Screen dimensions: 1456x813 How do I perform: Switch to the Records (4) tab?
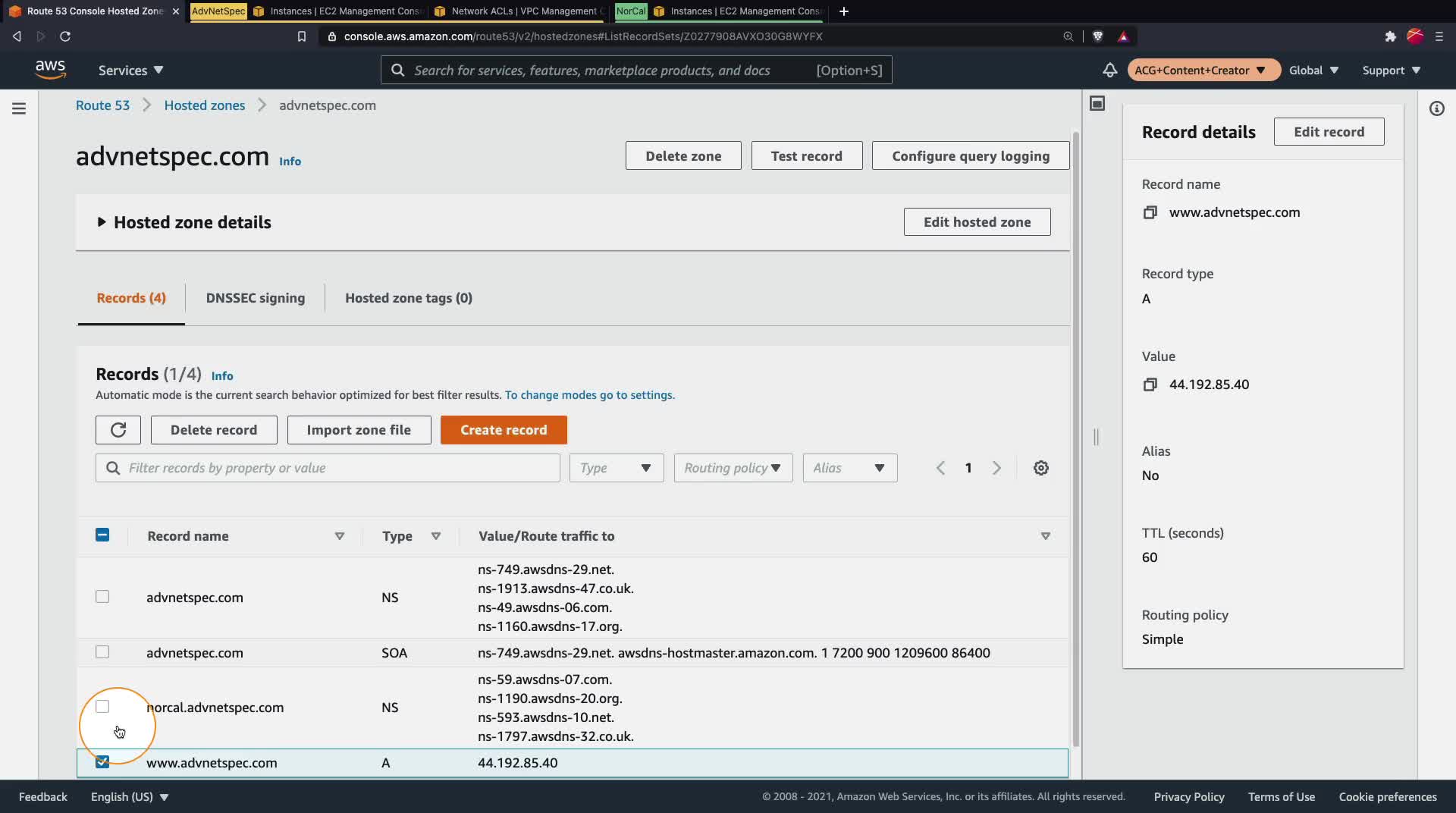click(131, 298)
